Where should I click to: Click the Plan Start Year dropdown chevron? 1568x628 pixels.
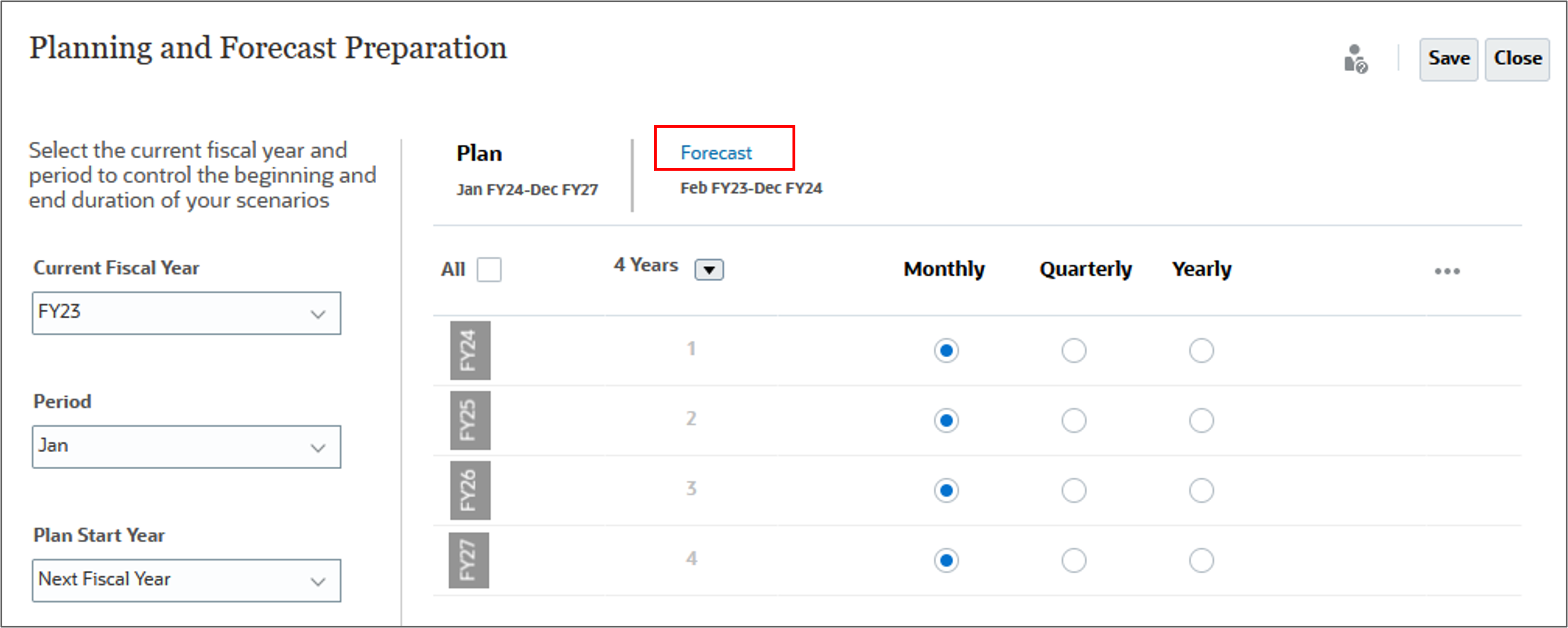(x=317, y=580)
